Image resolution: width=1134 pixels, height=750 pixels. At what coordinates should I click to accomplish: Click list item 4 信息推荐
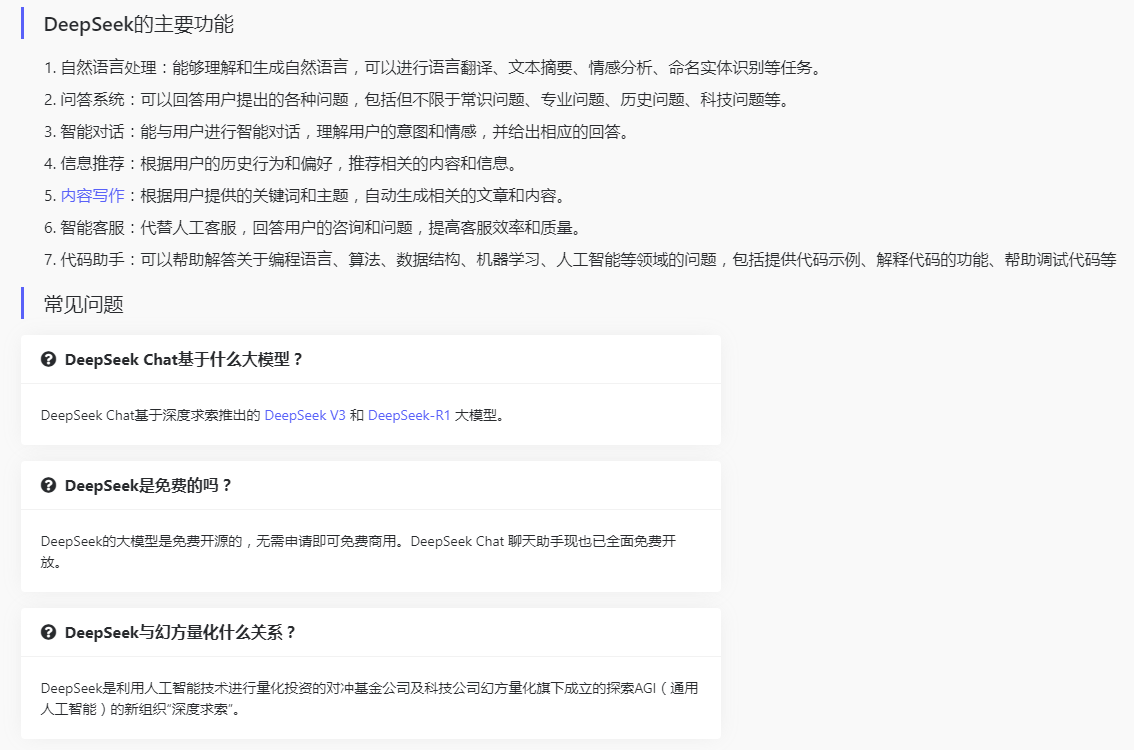[281, 163]
